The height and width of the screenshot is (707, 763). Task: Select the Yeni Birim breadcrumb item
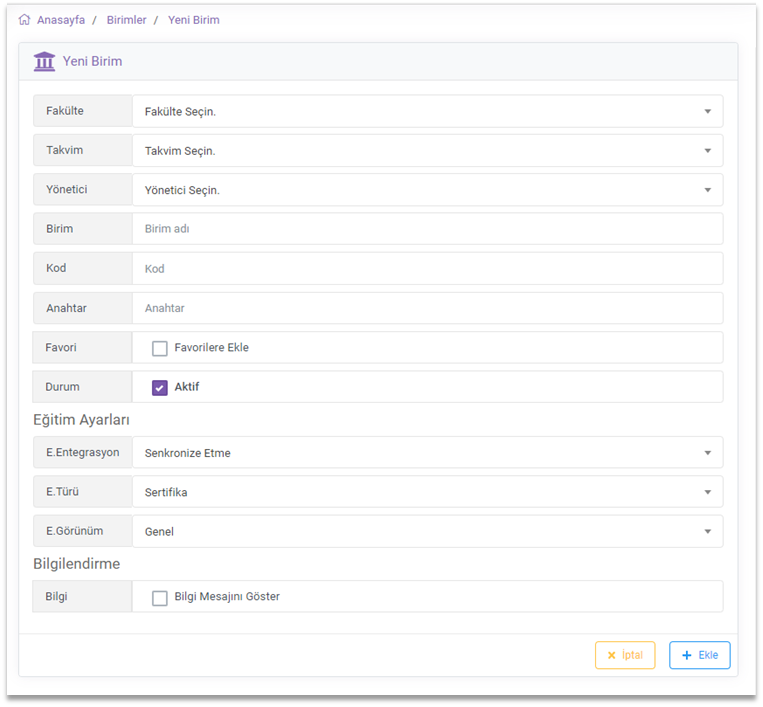194,20
